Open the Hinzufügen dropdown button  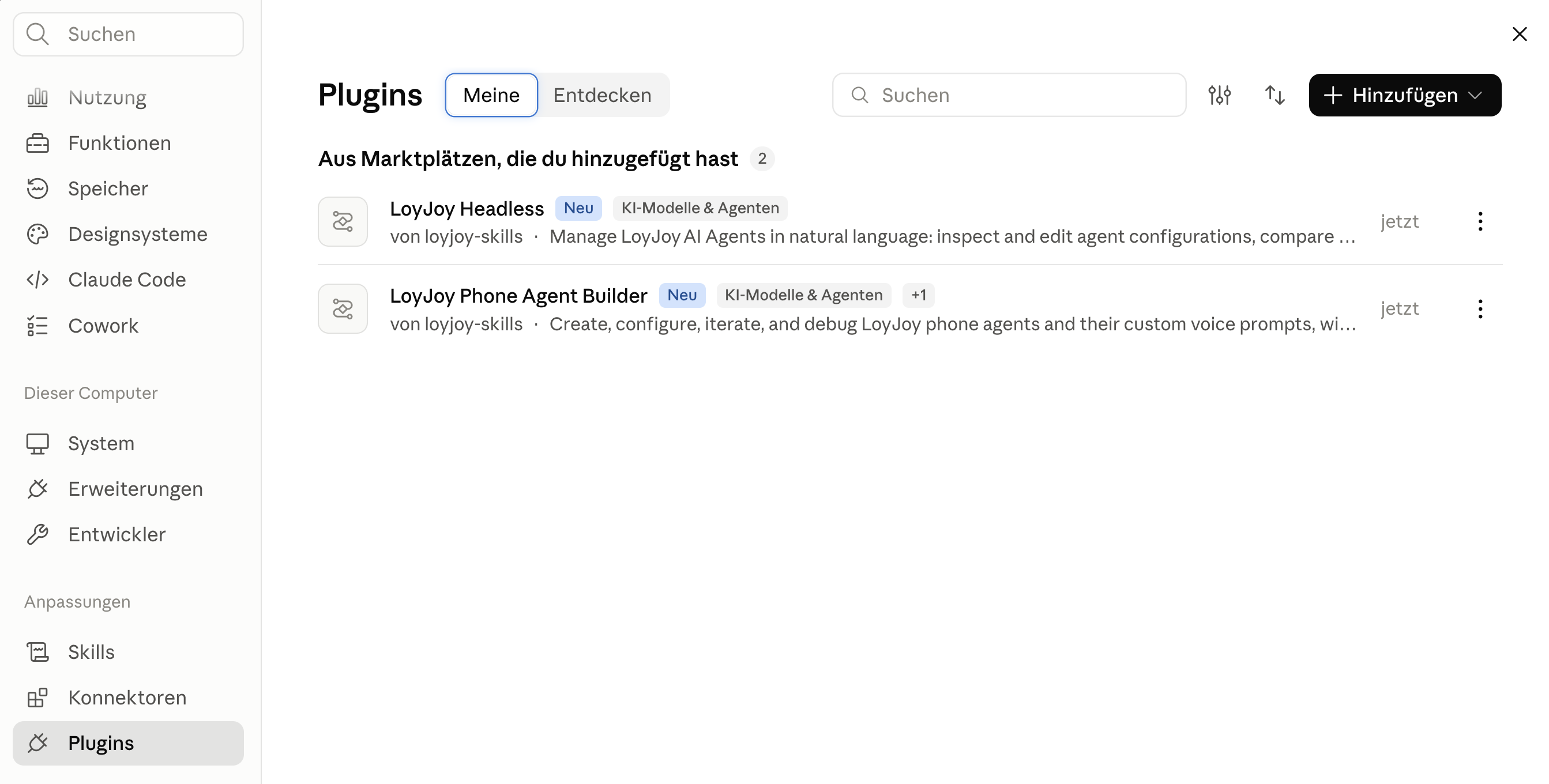1405,95
